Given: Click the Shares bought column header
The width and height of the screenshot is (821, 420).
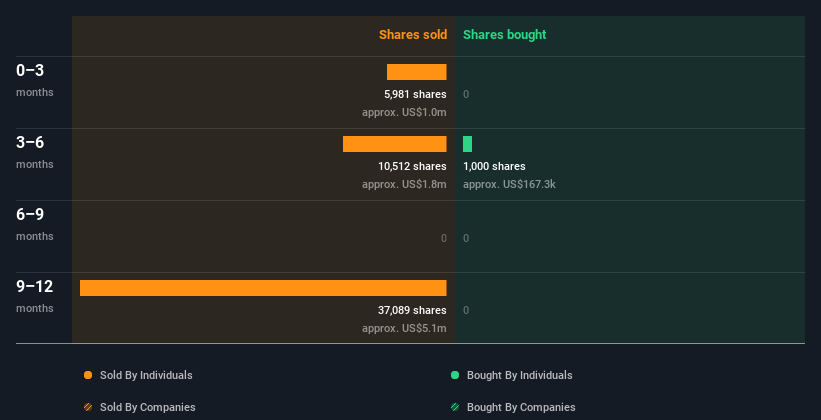Looking at the screenshot, I should [505, 35].
